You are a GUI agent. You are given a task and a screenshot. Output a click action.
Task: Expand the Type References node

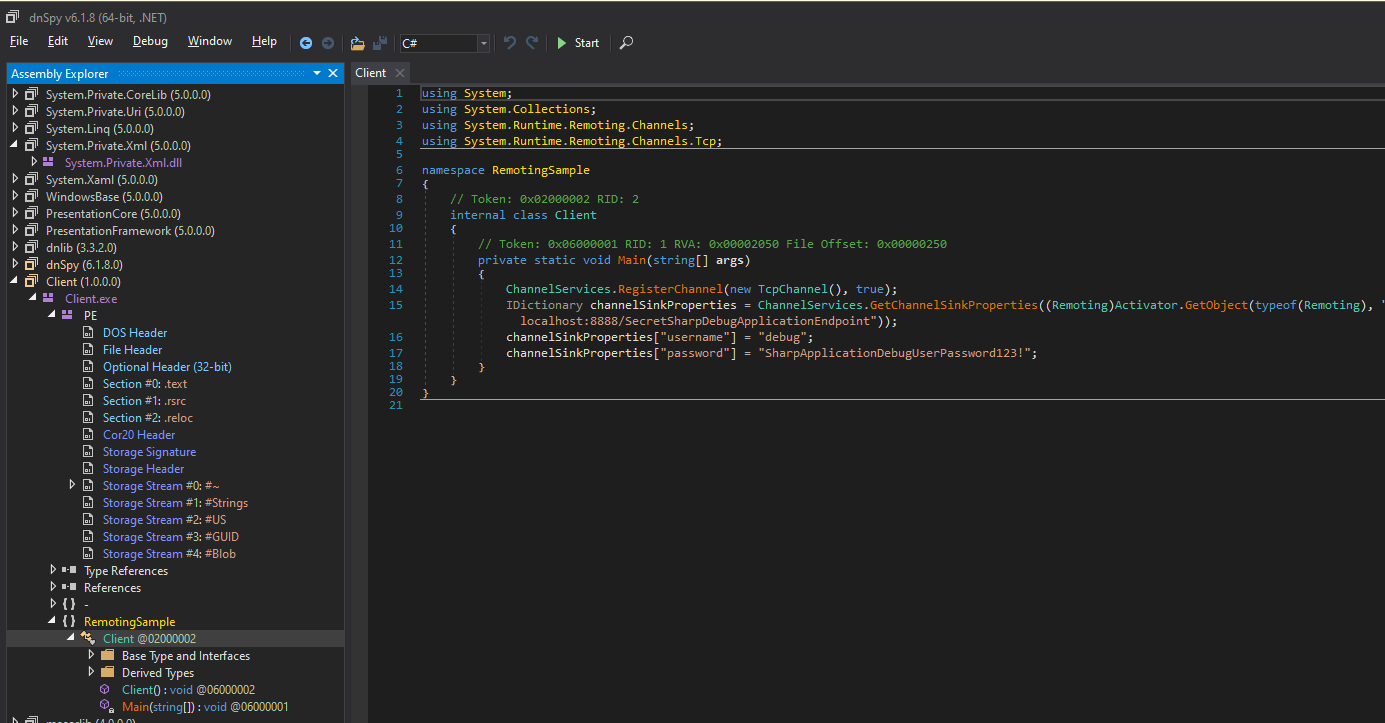[54, 570]
